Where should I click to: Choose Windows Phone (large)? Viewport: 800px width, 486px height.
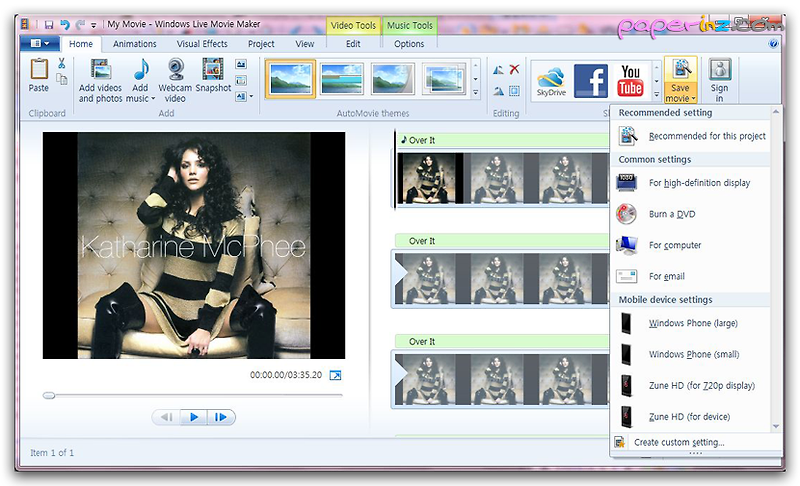click(x=691, y=323)
